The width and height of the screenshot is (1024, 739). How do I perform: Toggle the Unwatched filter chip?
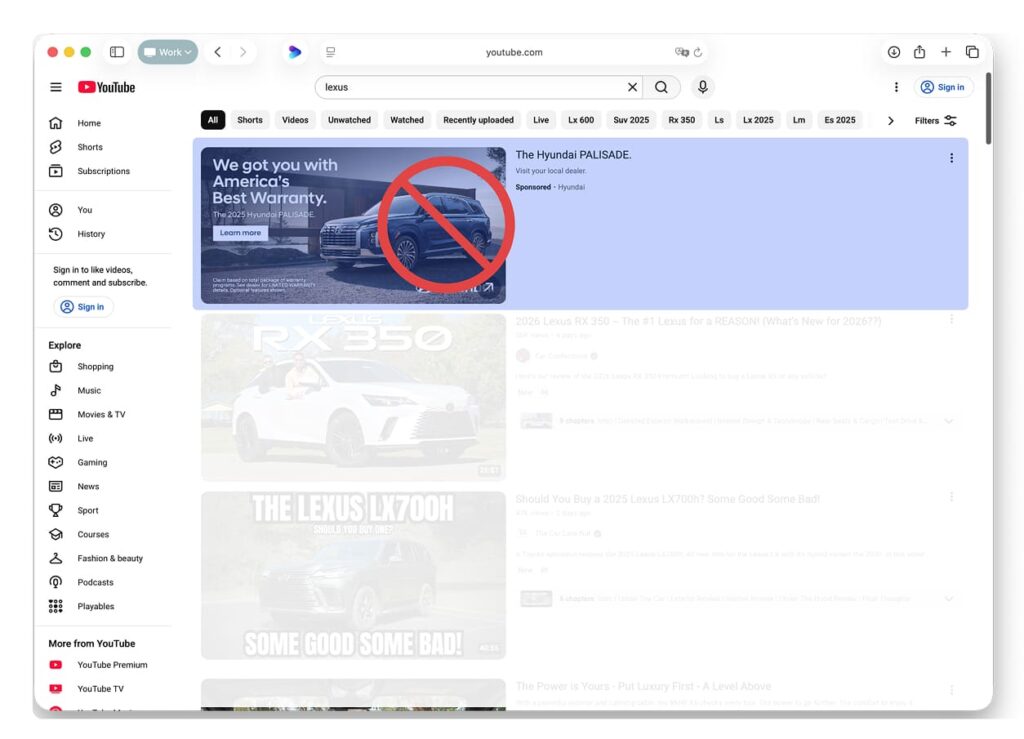pos(349,119)
